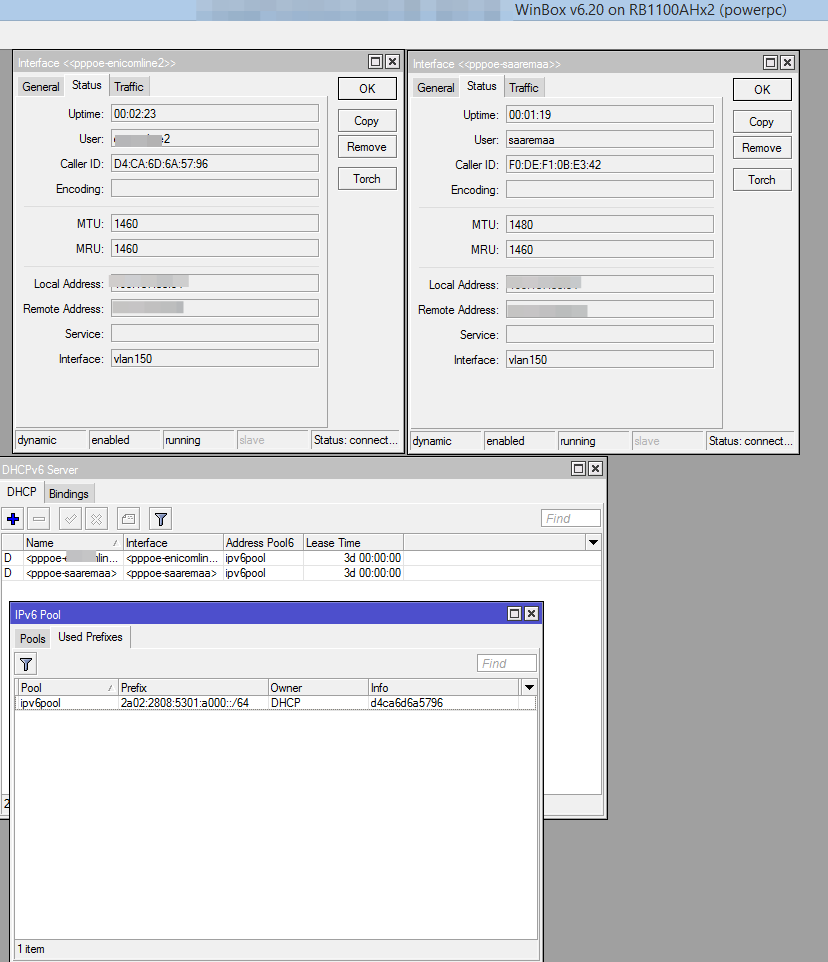Sort IPv6 Pool table by Prefix column
This screenshot has width=828, height=962.
193,687
